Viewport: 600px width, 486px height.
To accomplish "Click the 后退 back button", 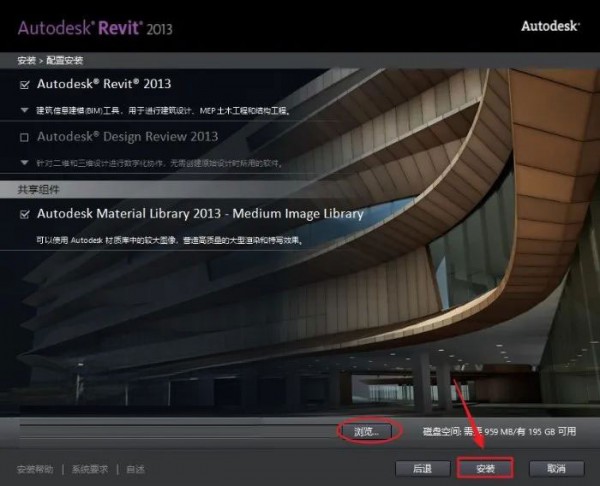I will tap(422, 468).
